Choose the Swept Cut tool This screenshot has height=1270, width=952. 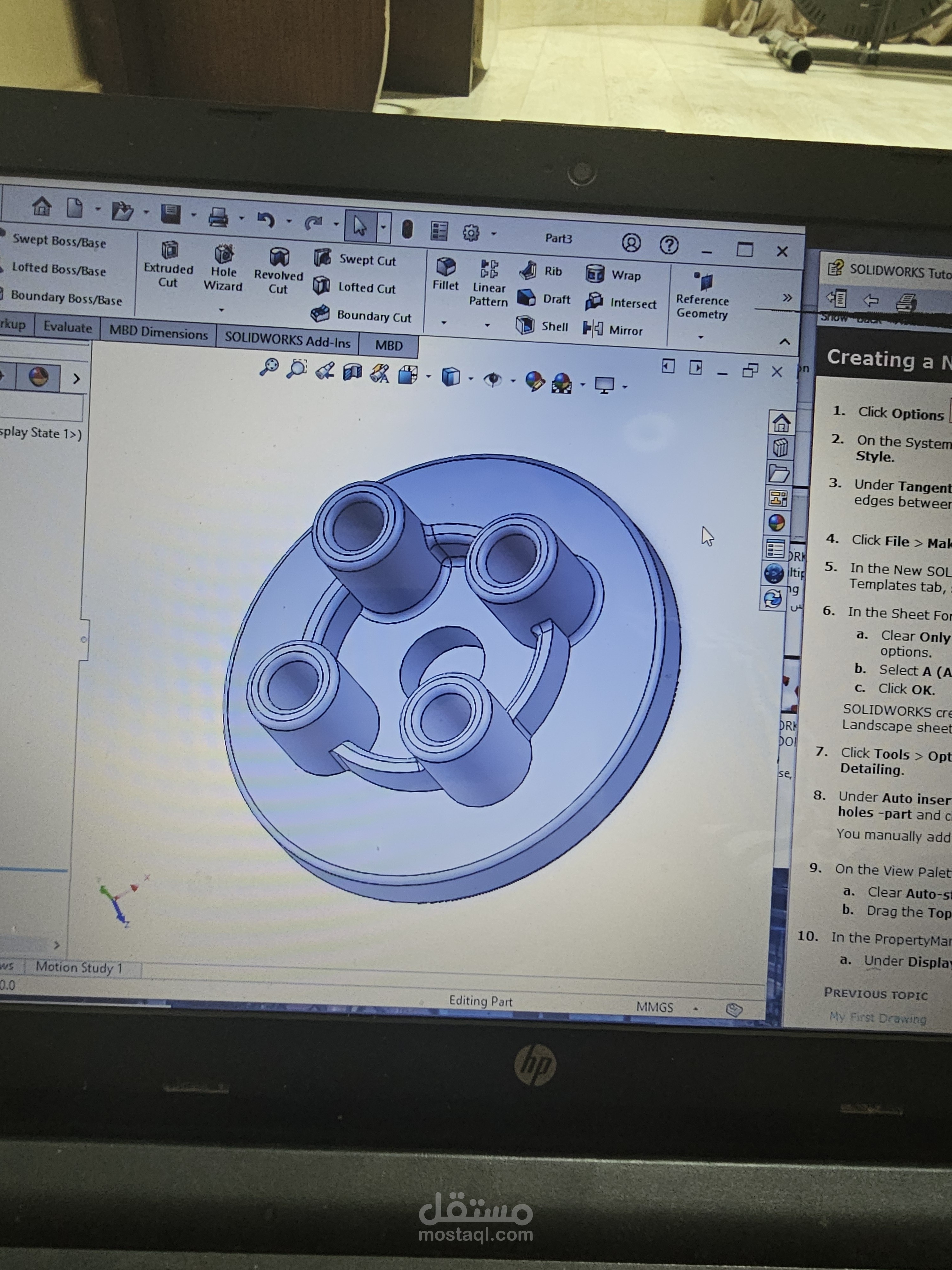click(x=355, y=259)
